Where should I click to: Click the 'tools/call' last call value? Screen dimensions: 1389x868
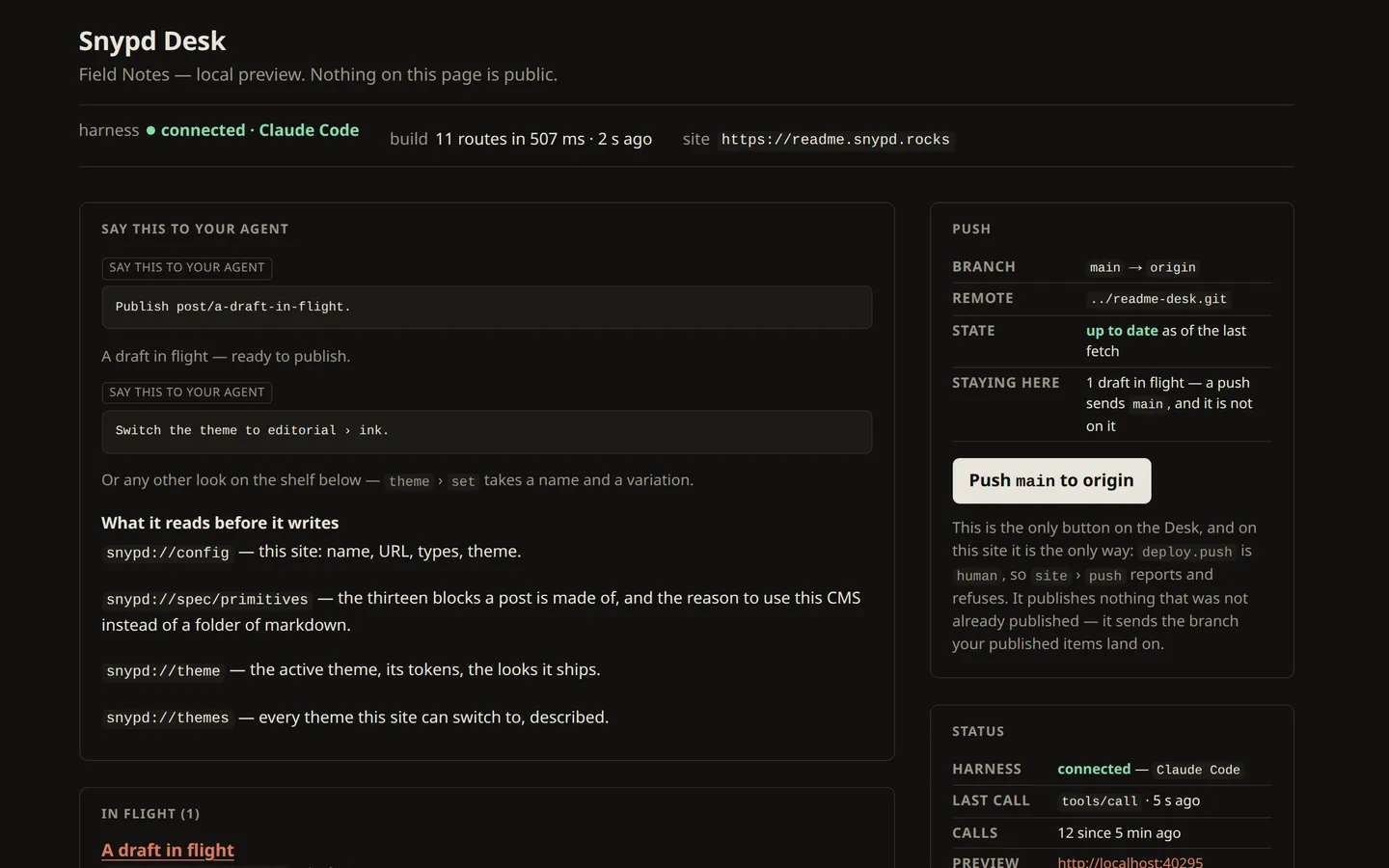coord(1100,800)
